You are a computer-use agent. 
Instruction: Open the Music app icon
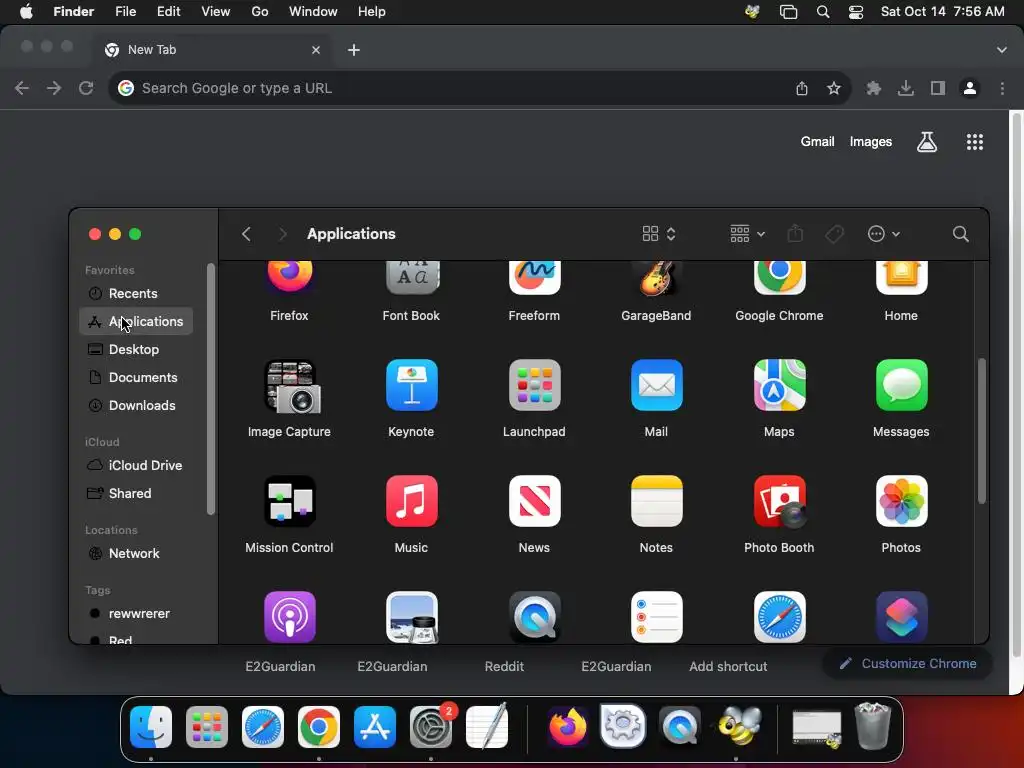click(411, 501)
